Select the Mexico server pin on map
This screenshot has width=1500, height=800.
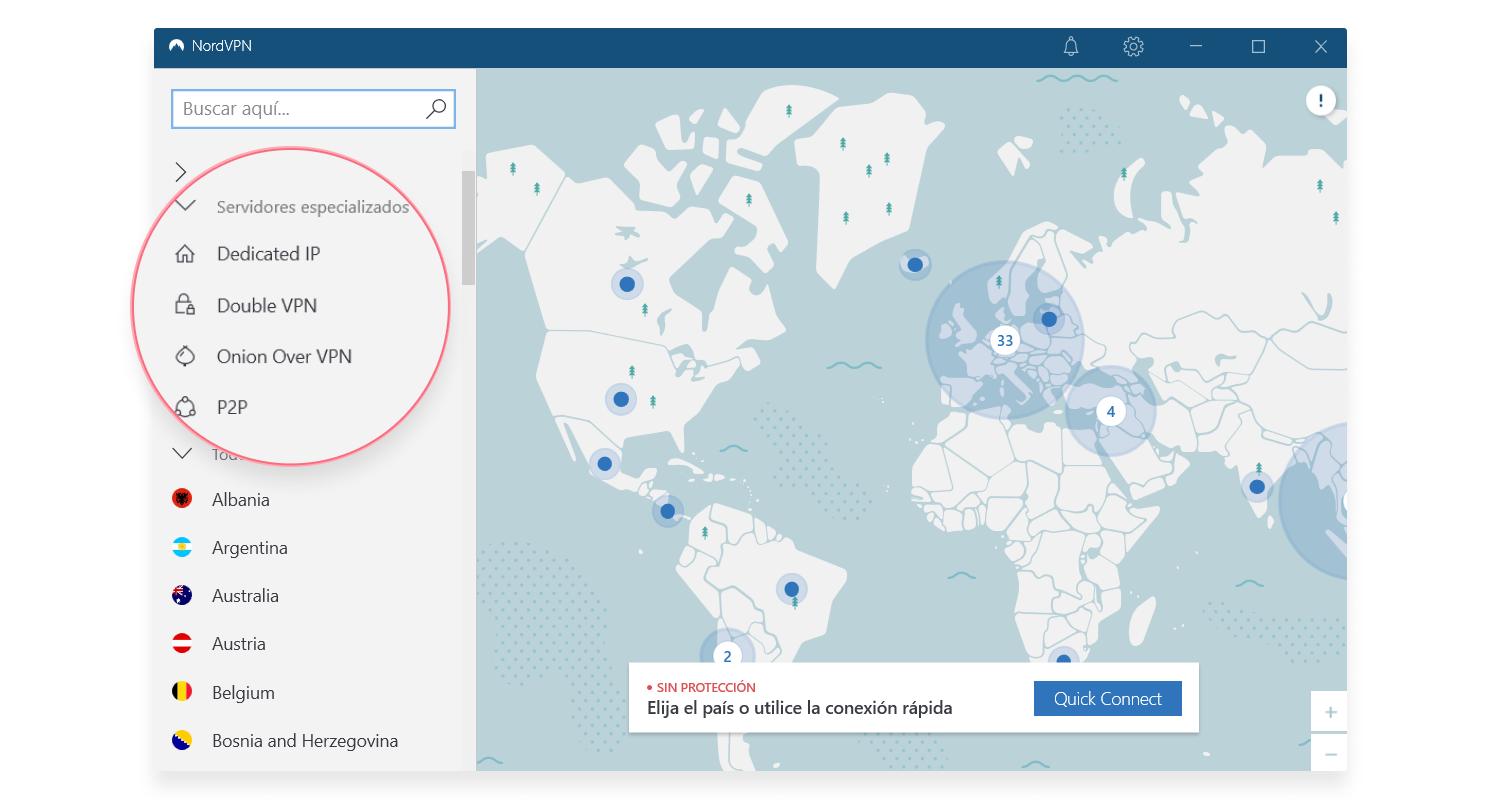coord(604,463)
